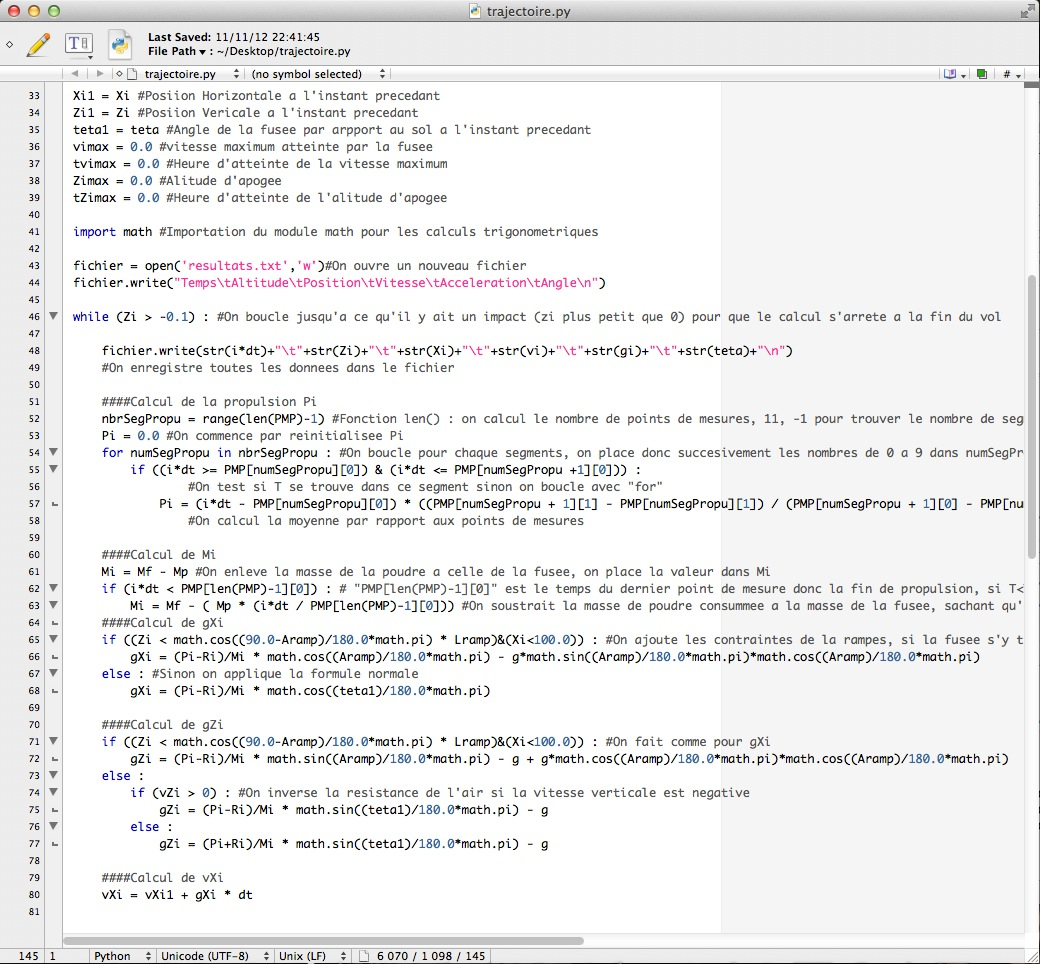Click the column number 1 in status bar
This screenshot has width=1040, height=964.
pyautogui.click(x=52, y=956)
